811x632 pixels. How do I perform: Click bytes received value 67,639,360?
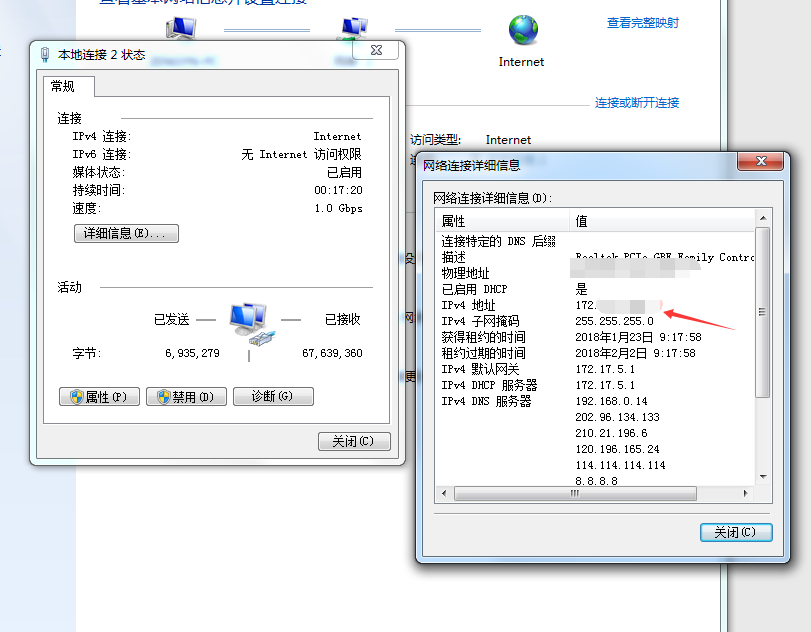point(332,353)
